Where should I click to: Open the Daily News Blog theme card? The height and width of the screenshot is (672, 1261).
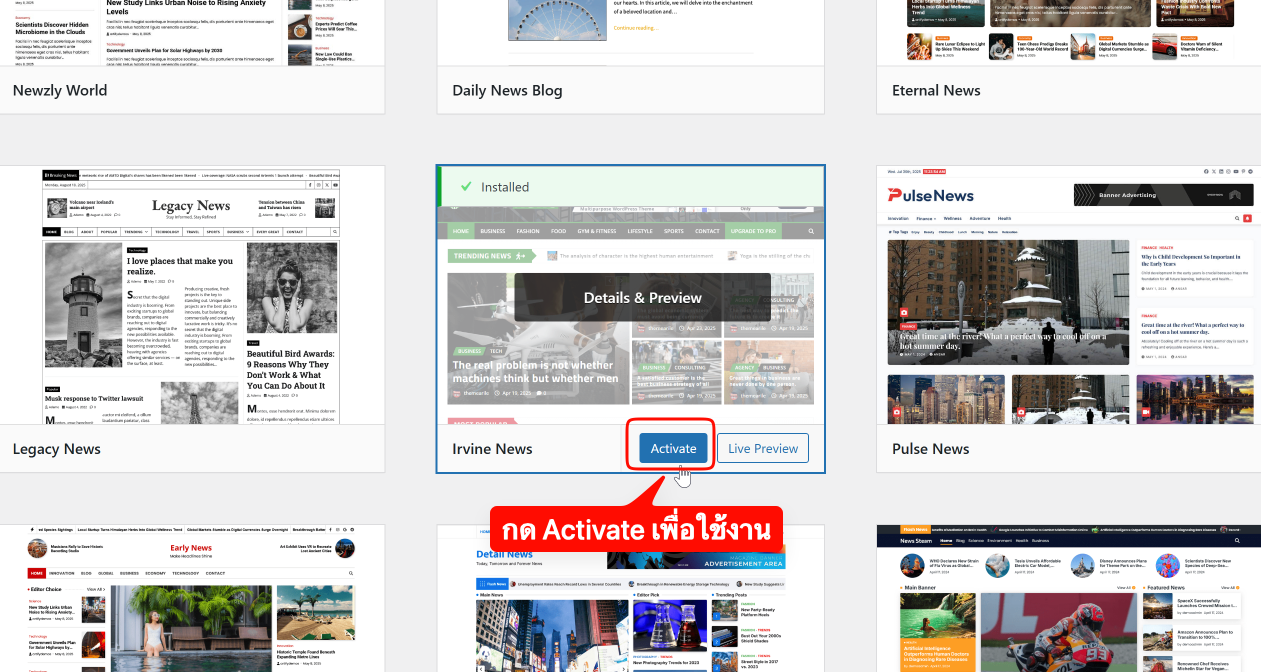[507, 90]
